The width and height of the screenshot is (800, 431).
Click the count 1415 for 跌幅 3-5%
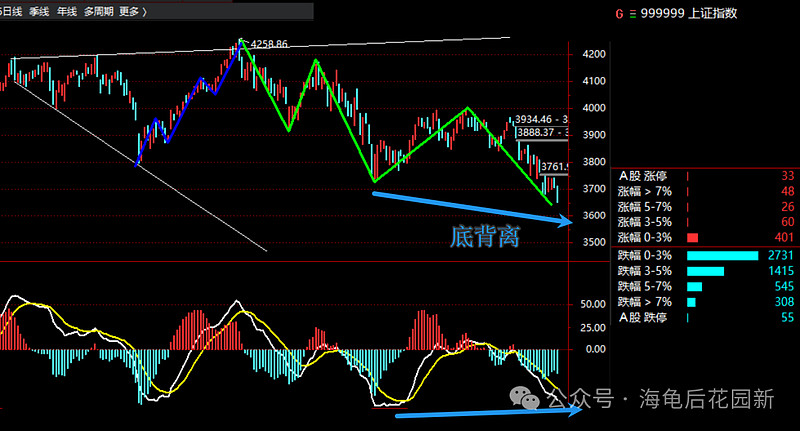[x=782, y=271]
